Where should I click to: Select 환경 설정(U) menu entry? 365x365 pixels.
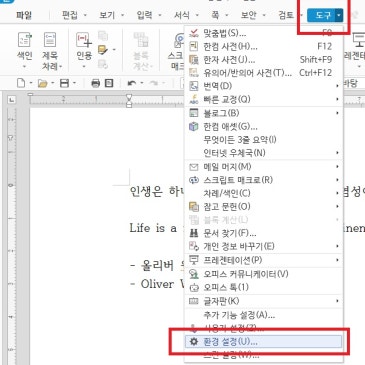(x=264, y=342)
